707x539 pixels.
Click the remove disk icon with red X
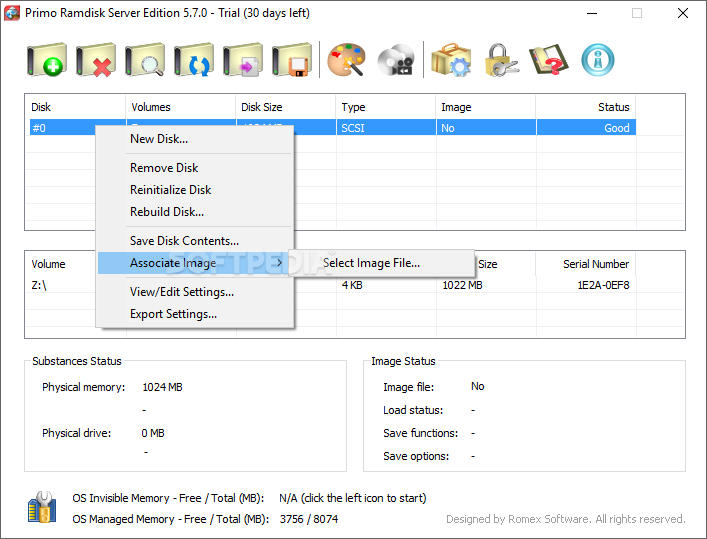click(x=96, y=60)
